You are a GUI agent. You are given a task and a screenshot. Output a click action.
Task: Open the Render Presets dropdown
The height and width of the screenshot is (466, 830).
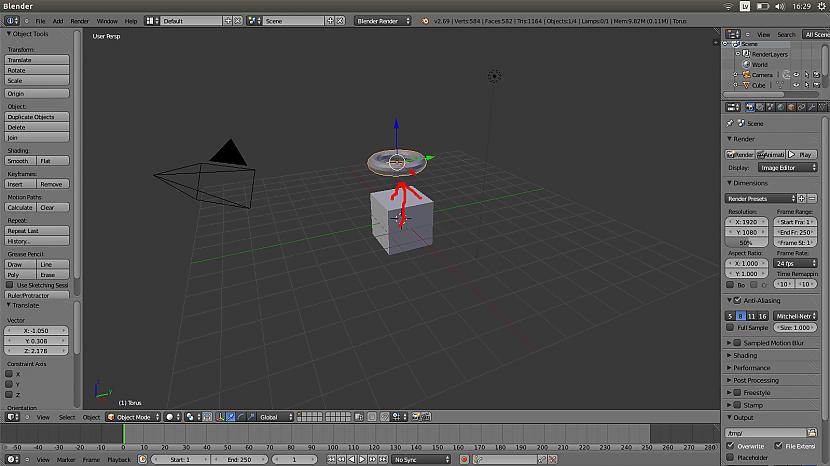pyautogui.click(x=760, y=199)
